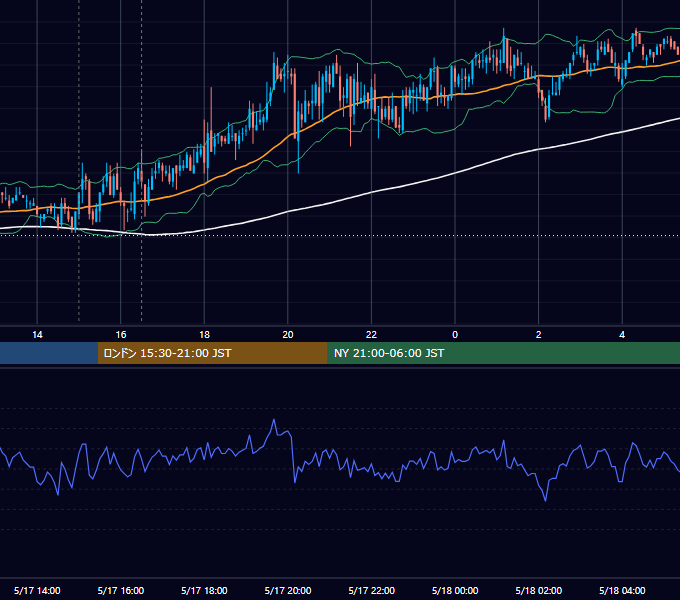The height and width of the screenshot is (600, 680).
Task: Click the 5/17 20:00 date label
Action: pos(288,590)
